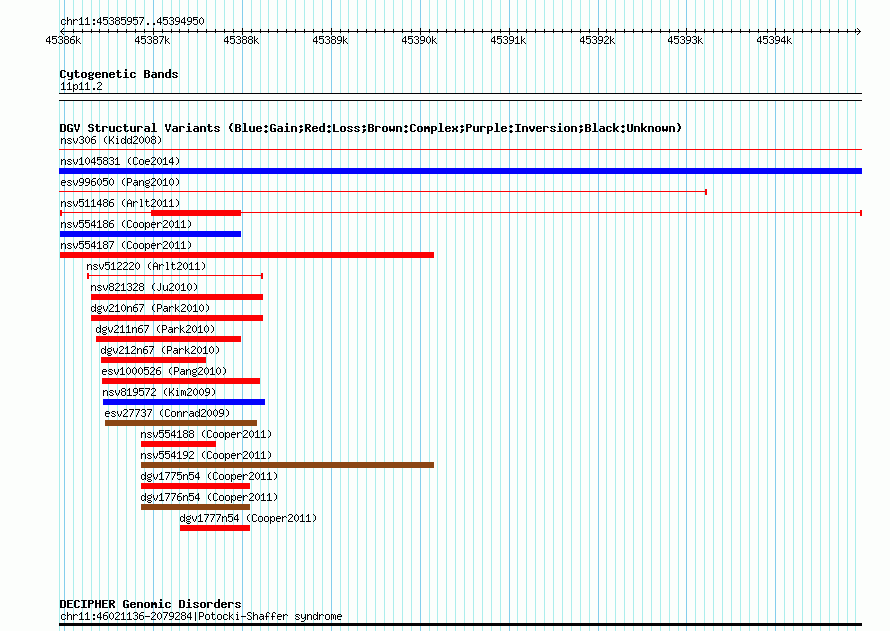Click the 45389k ruler tick label
890x631 pixels.
330,40
